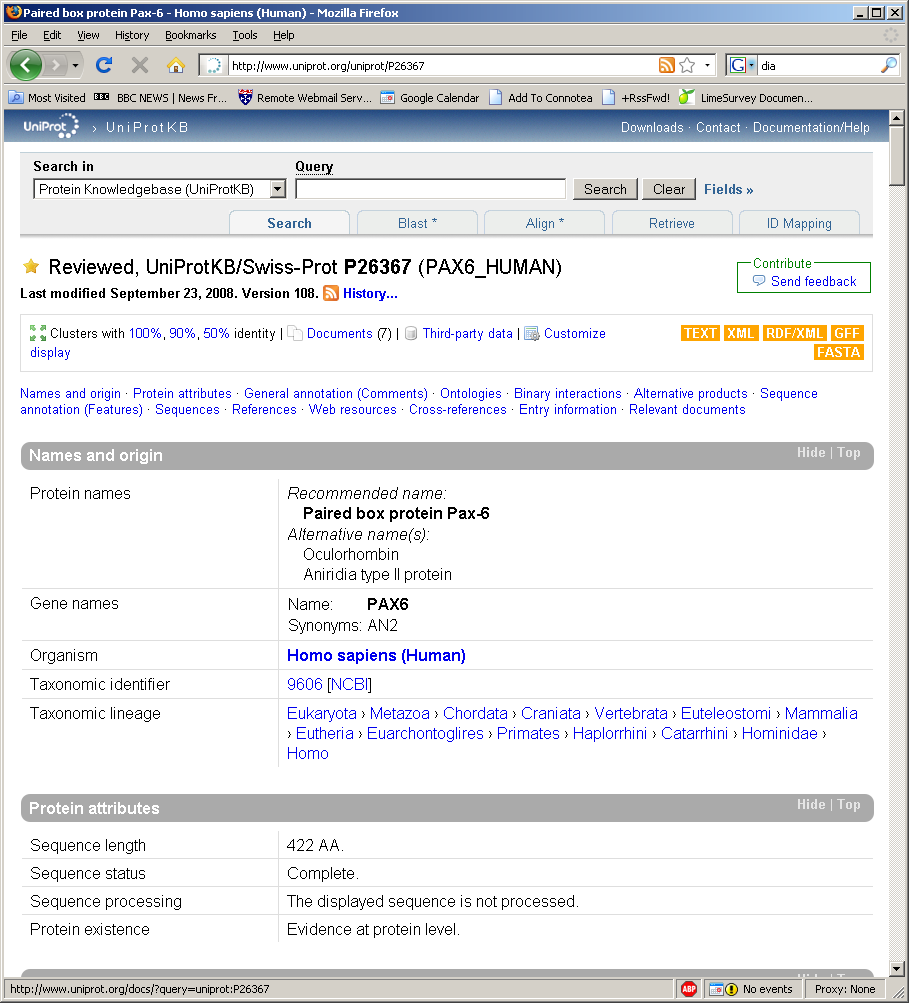Bookmark the page with the star icon
909x1003 pixels.
coord(687,65)
